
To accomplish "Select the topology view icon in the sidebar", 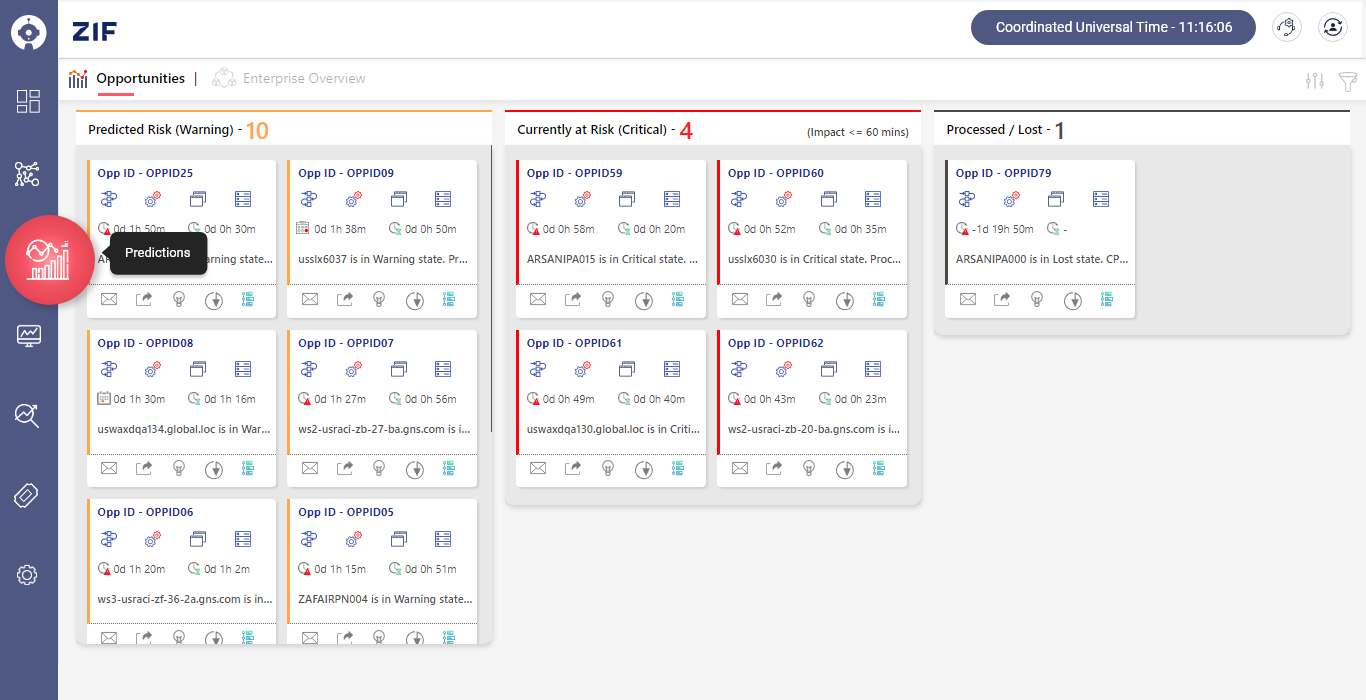I will click(29, 174).
